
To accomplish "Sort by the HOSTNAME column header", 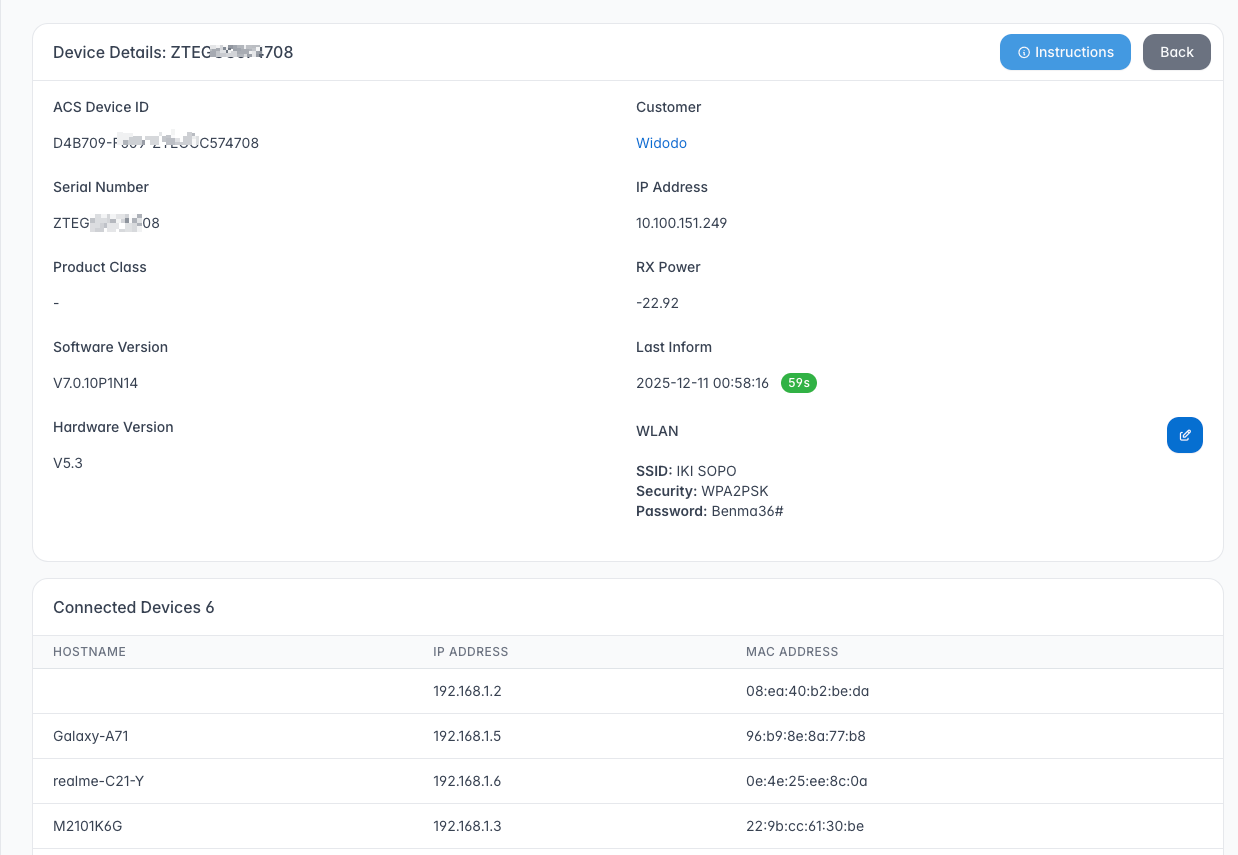I will click(89, 652).
